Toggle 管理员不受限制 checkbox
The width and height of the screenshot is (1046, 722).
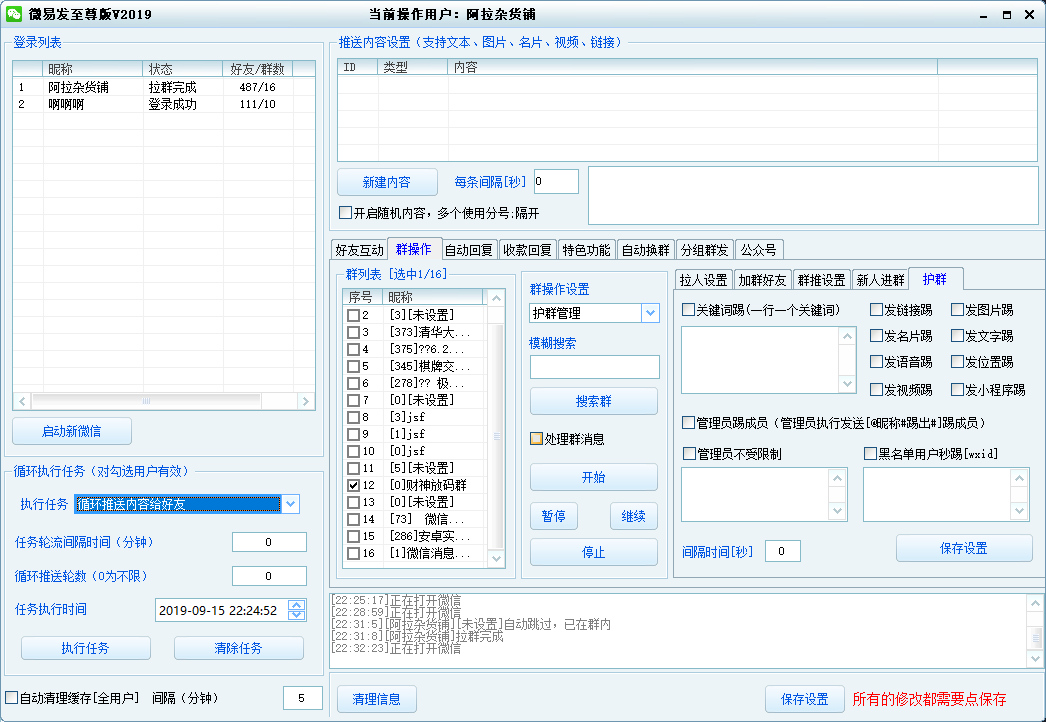690,454
